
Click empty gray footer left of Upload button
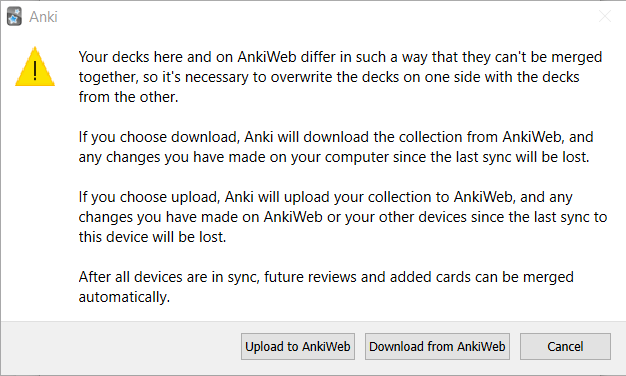point(120,346)
